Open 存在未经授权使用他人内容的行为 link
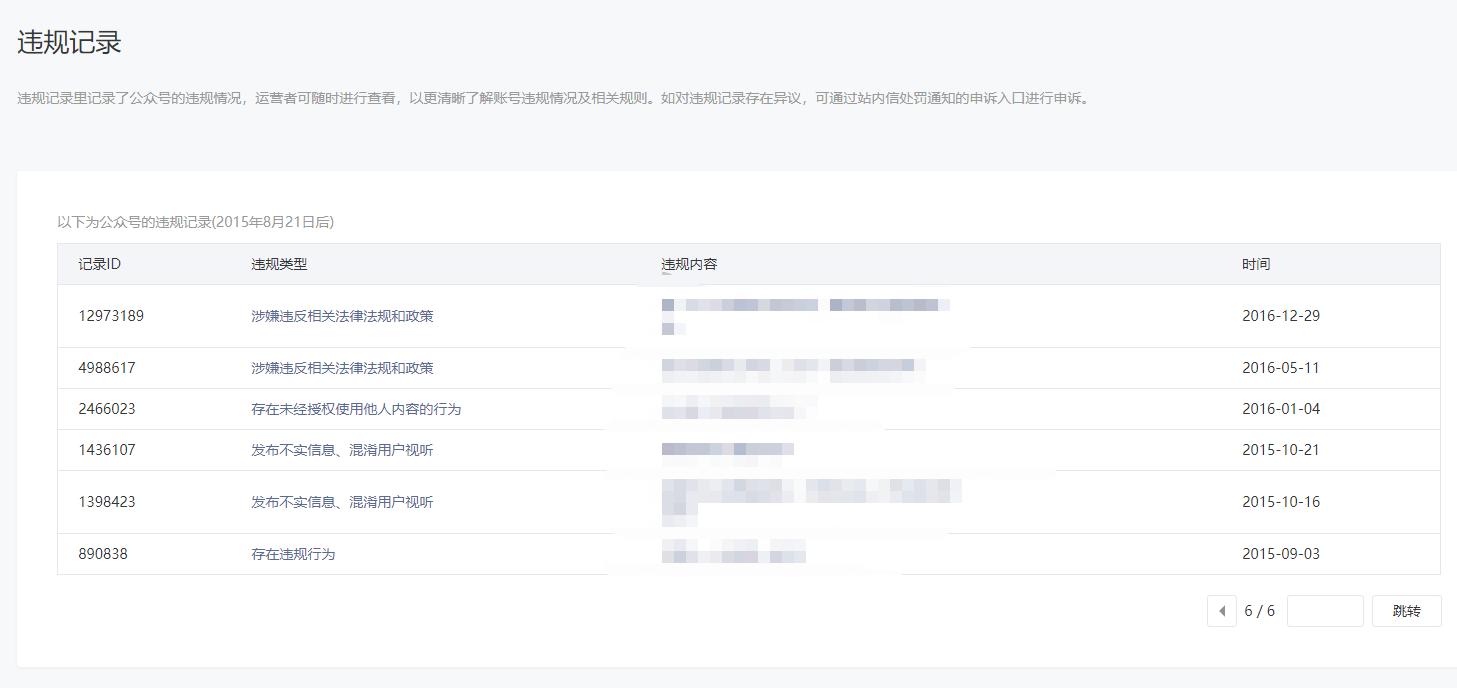The width and height of the screenshot is (1457, 688). point(356,409)
